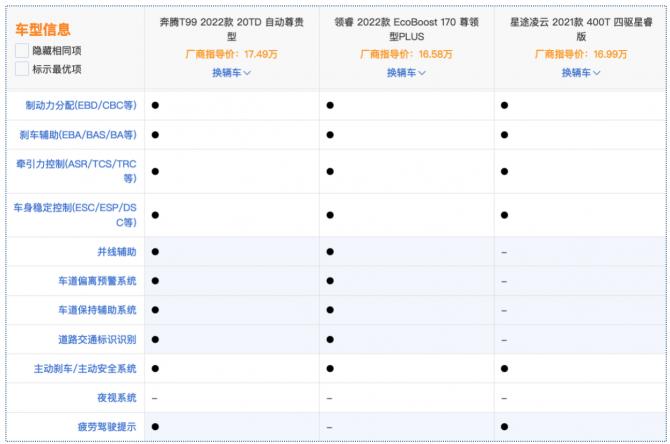The width and height of the screenshot is (670, 444).
Task: Open the 并线辅助 feature link
Action: [x=116, y=252]
